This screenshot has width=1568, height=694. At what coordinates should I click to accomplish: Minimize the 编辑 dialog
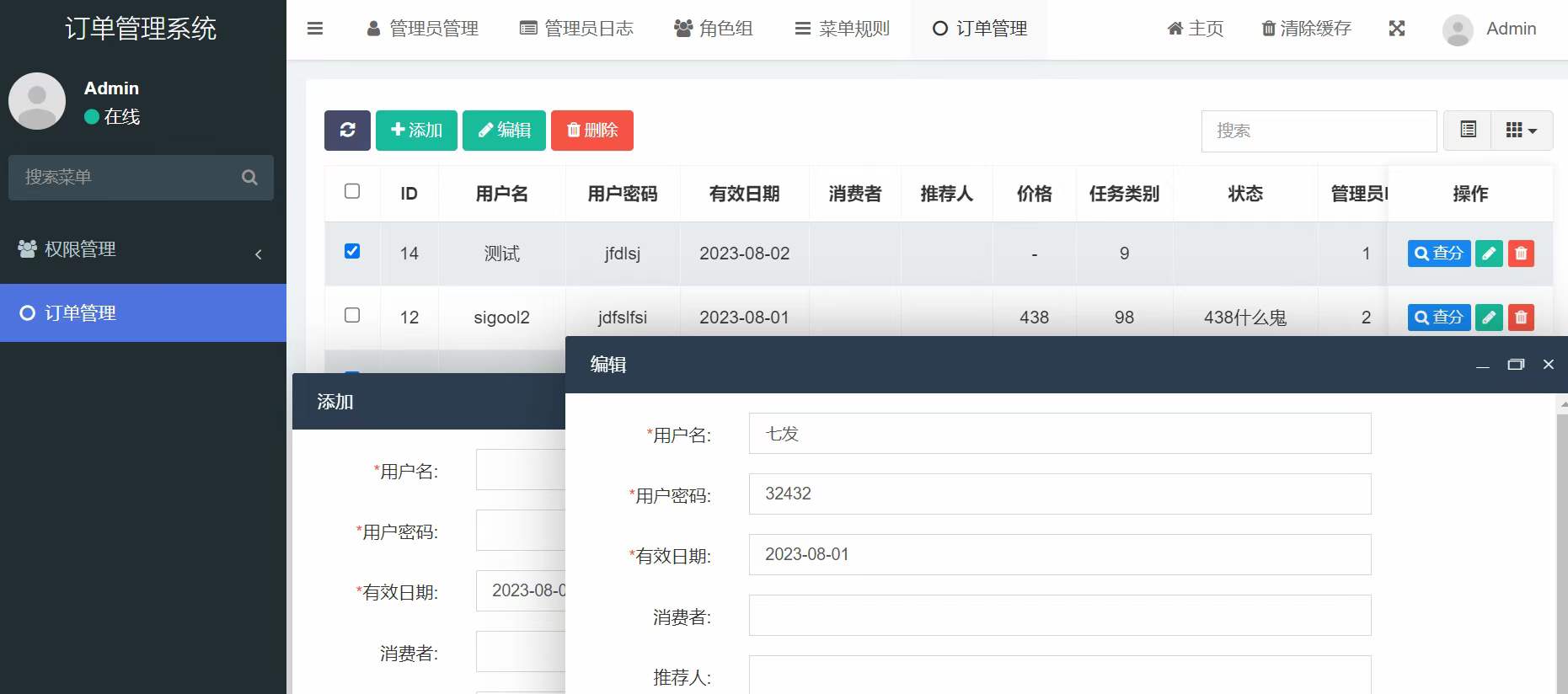(1483, 365)
